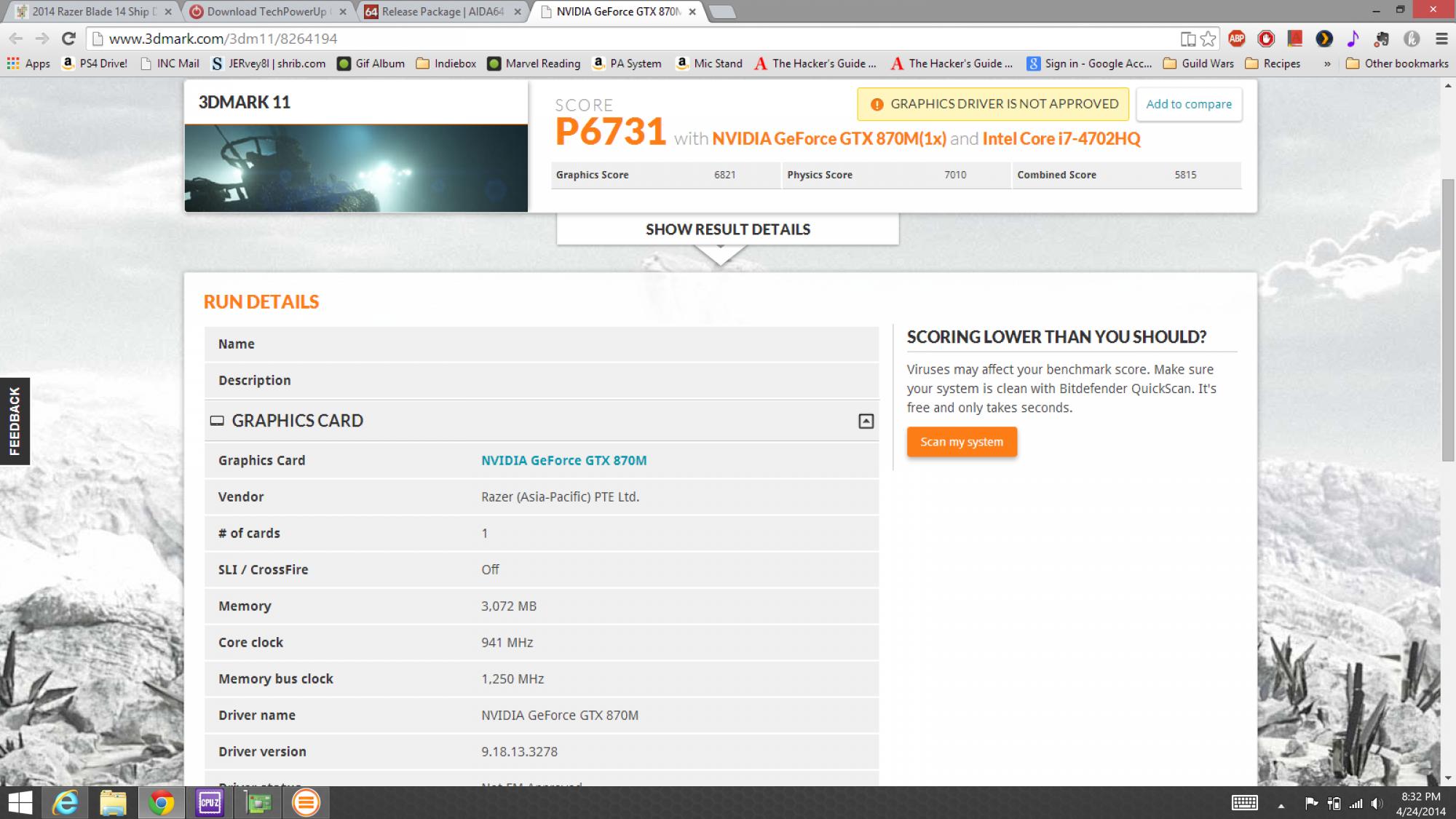Close the Release Package AIDA64 tab

pos(518,12)
